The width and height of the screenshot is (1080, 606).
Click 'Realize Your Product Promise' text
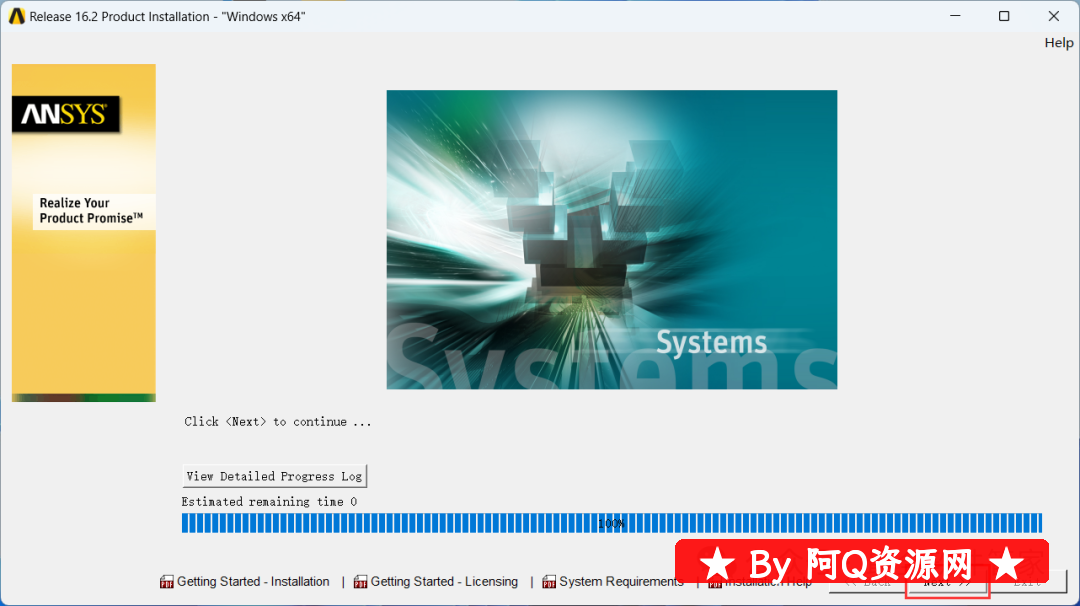pyautogui.click(x=91, y=211)
